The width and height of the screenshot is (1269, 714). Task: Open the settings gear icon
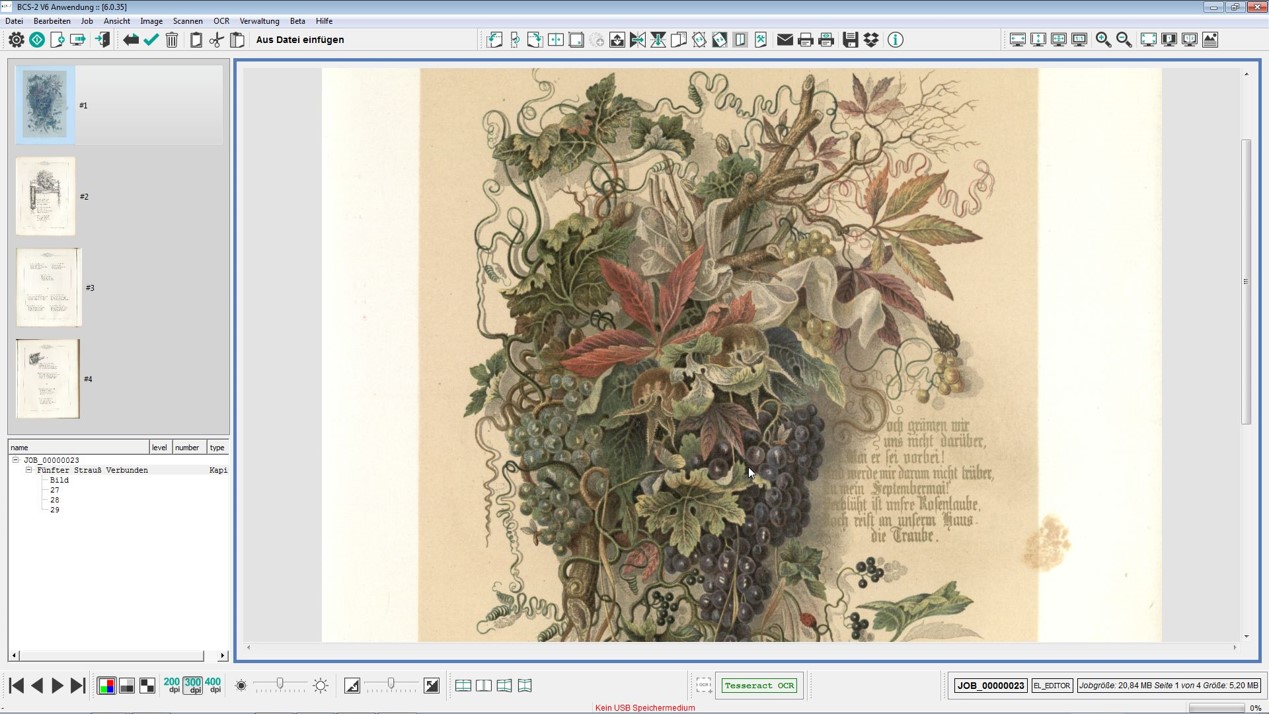(x=16, y=40)
